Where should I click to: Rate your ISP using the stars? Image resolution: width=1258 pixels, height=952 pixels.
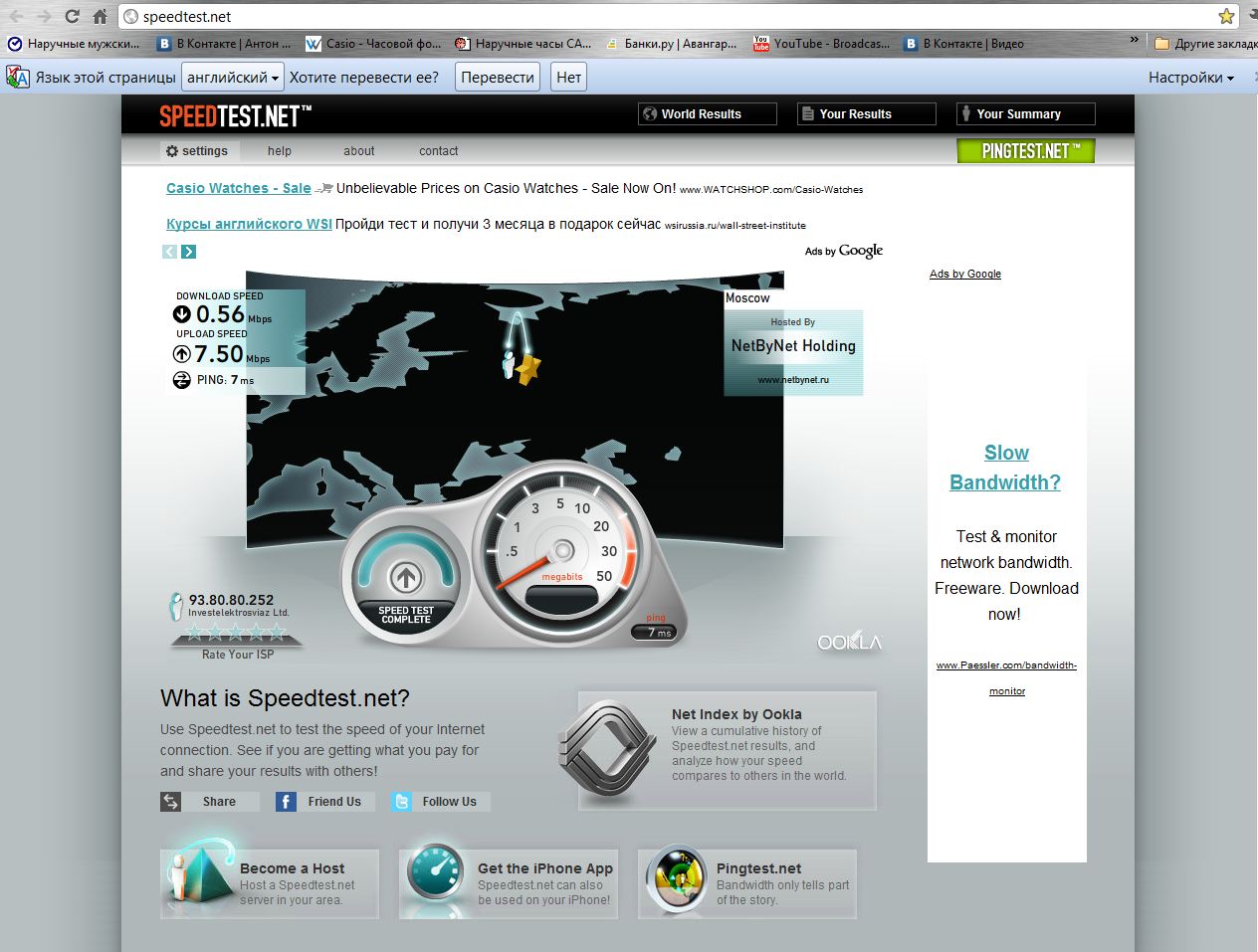236,633
